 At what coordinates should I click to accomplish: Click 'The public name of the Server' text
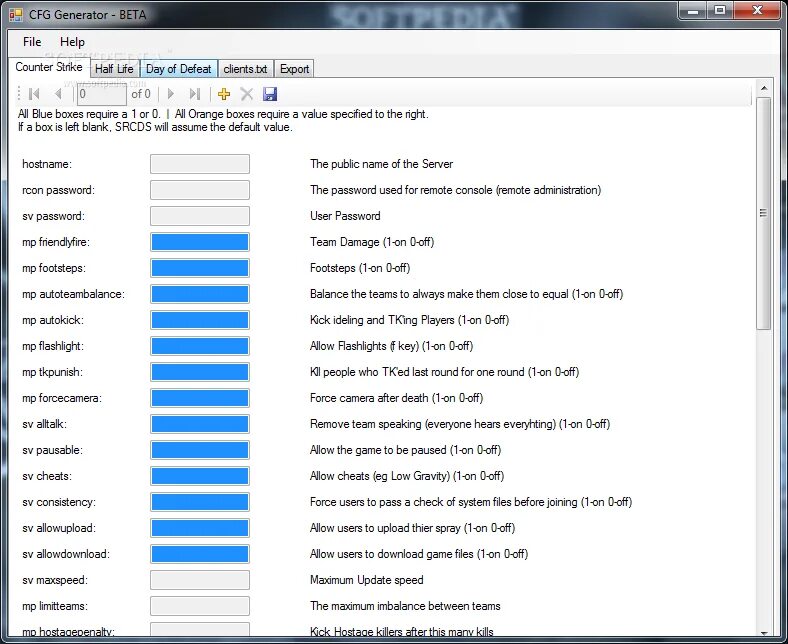(x=381, y=164)
